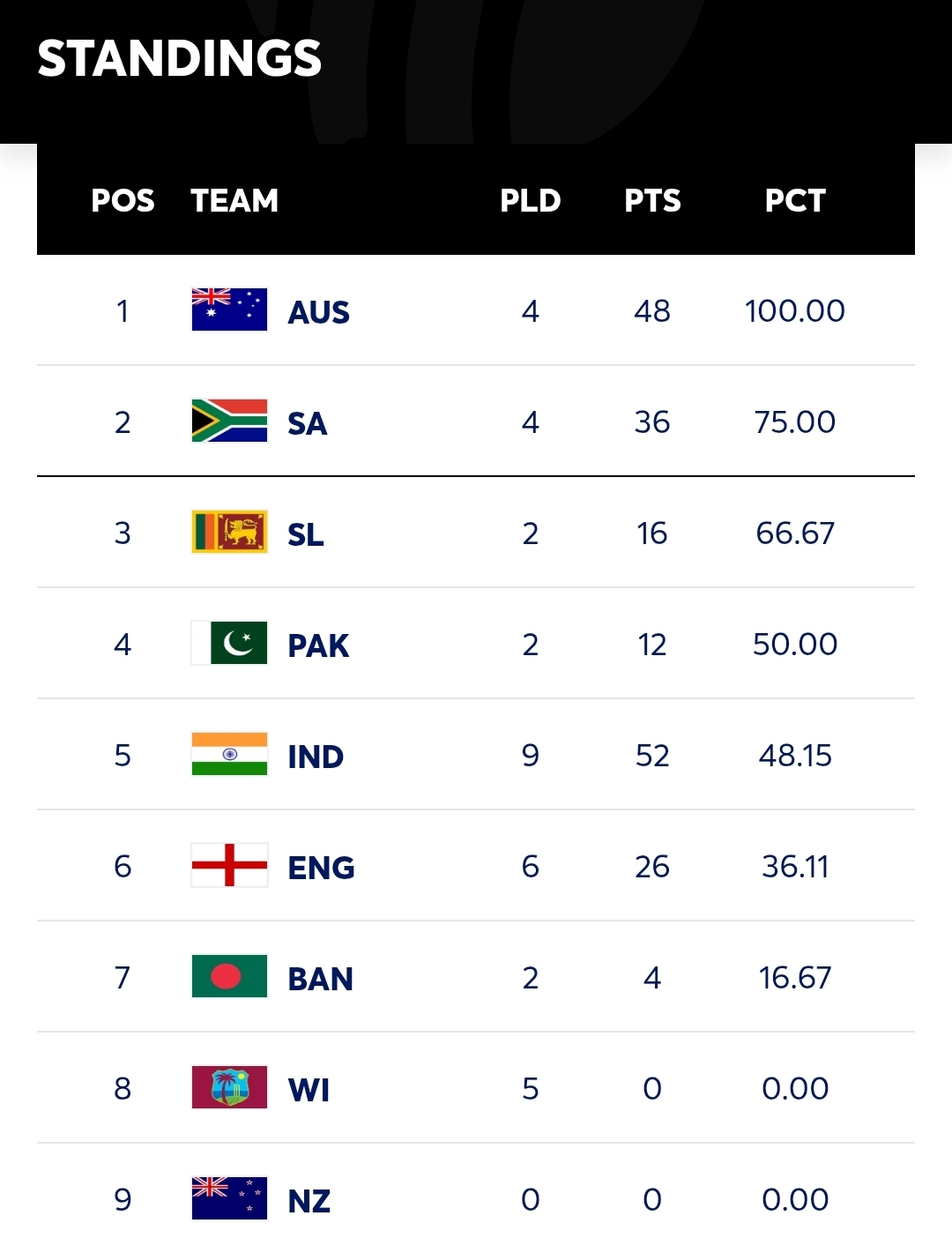952x1253 pixels.
Task: Tap the STANDINGS page heading
Action: click(x=180, y=58)
